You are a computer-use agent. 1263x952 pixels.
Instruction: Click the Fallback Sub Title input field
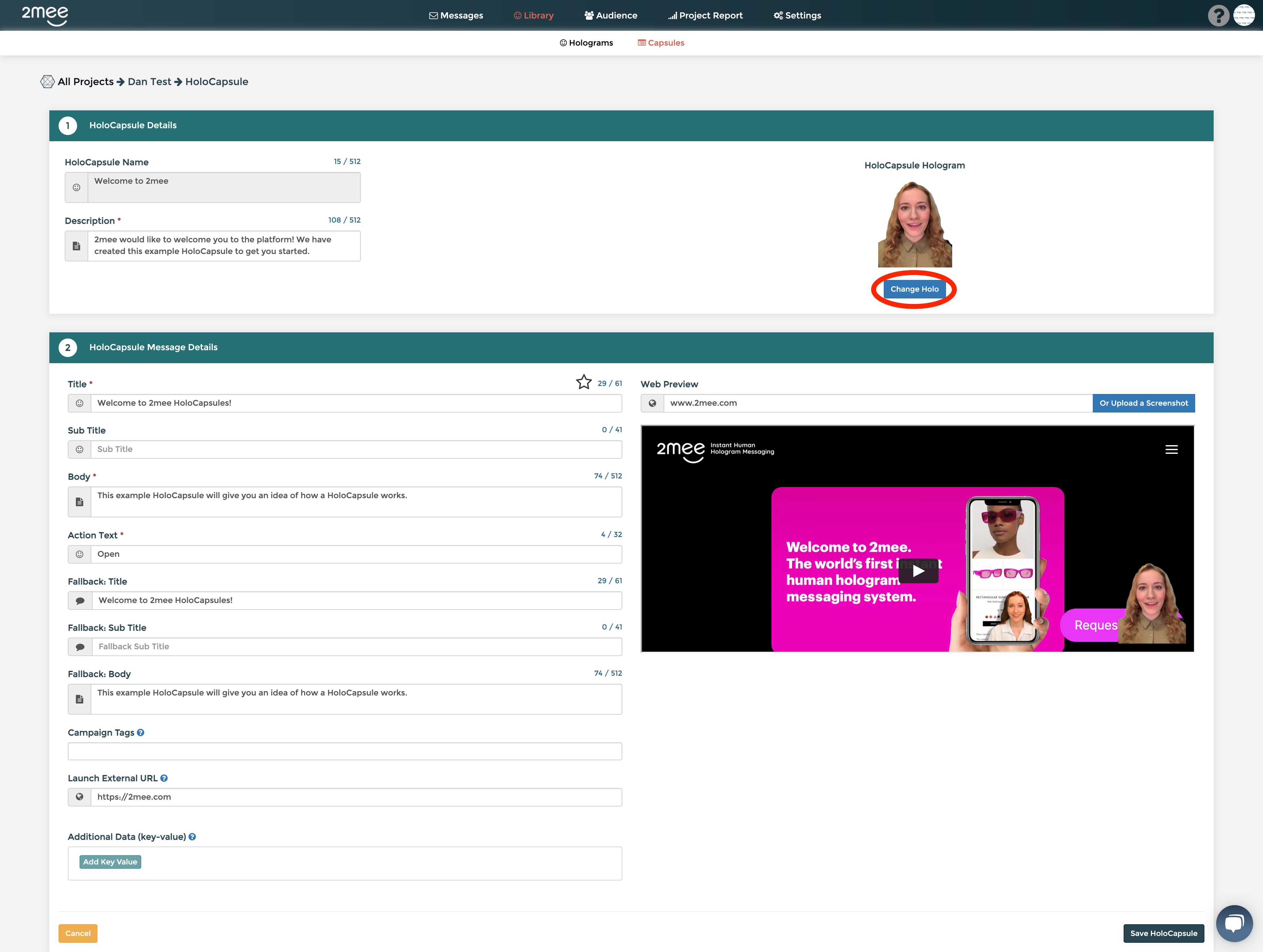(x=357, y=647)
